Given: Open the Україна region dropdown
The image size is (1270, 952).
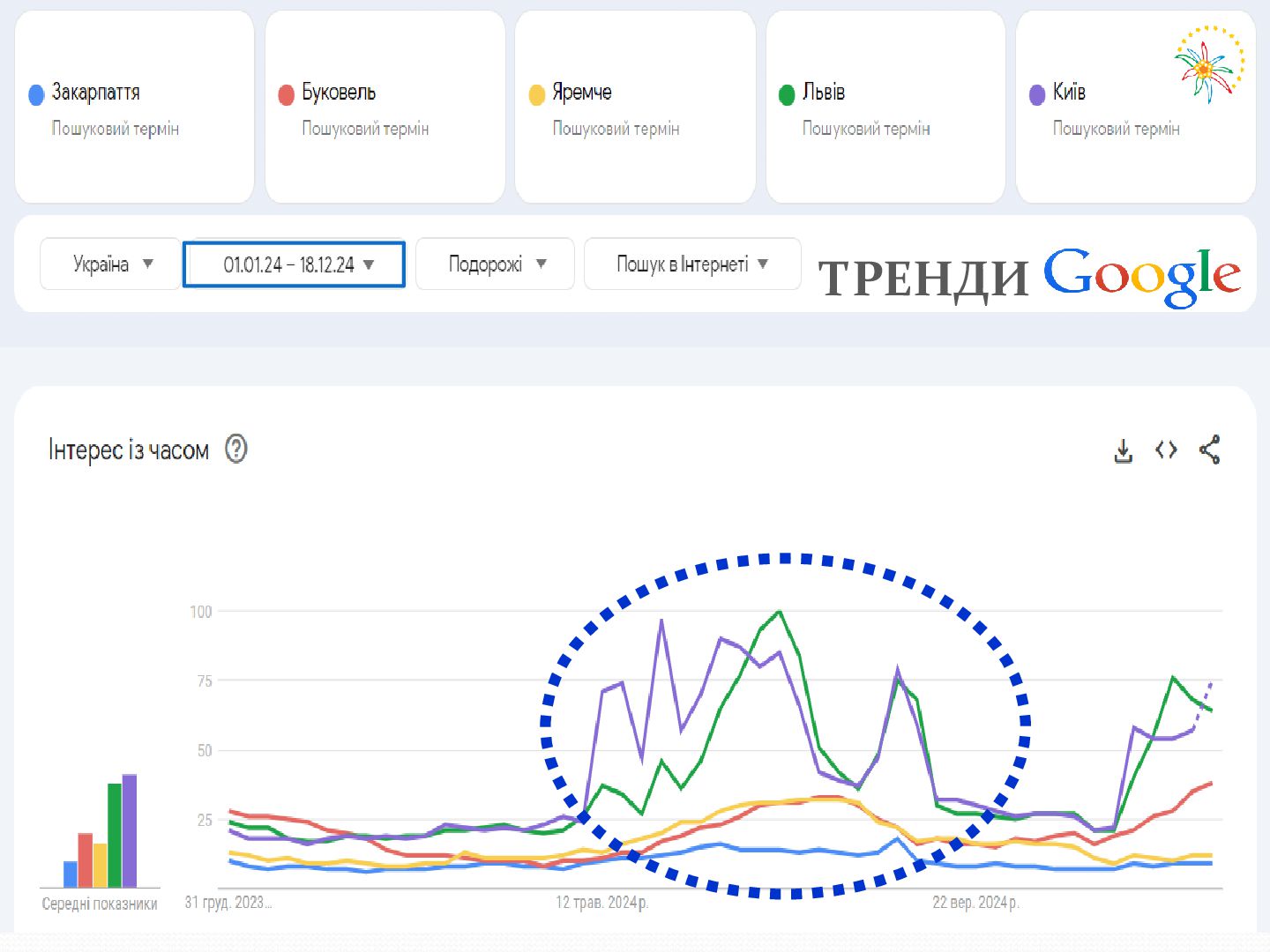Looking at the screenshot, I should point(112,264).
